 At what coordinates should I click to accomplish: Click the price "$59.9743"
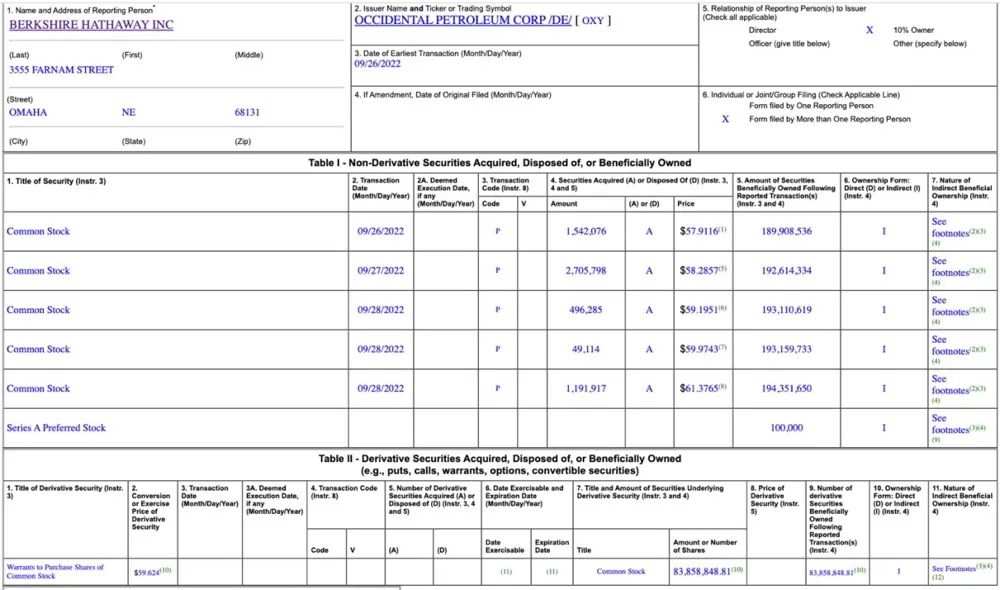[699, 350]
